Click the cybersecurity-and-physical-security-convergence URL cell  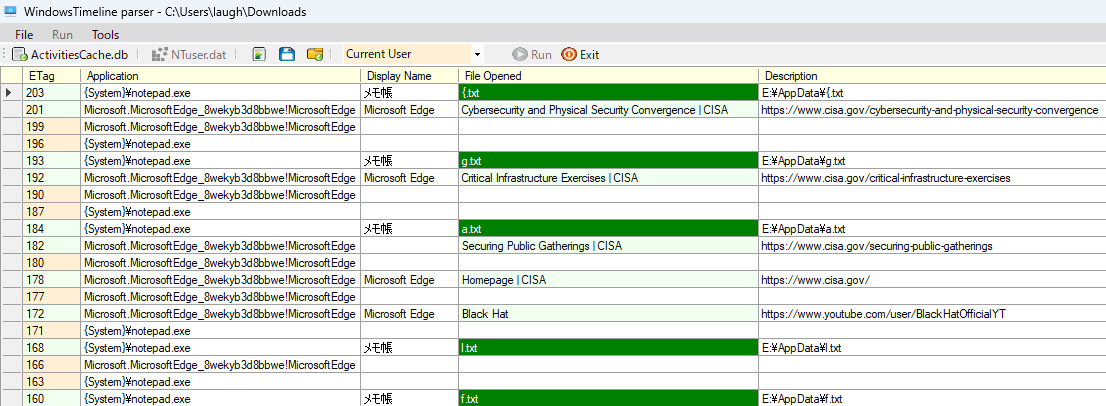pos(932,109)
